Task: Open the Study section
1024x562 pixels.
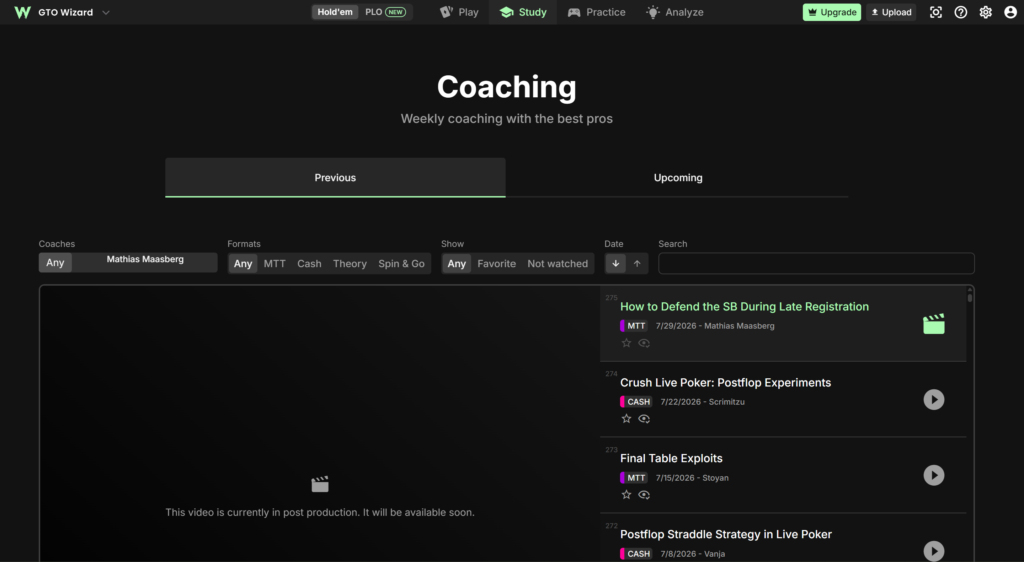Action: (x=523, y=12)
